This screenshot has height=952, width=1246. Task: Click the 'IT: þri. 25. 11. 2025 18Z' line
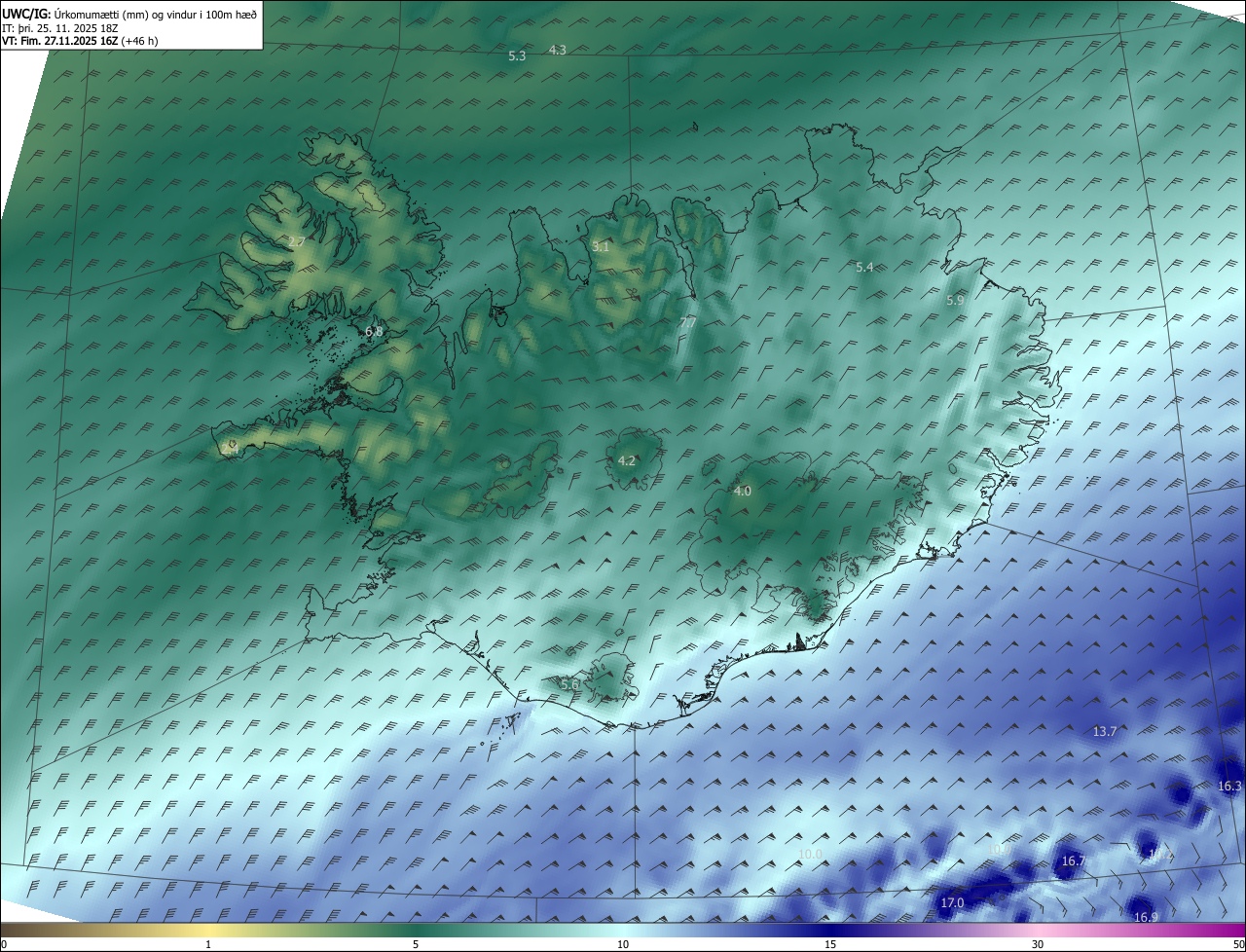coord(60,28)
